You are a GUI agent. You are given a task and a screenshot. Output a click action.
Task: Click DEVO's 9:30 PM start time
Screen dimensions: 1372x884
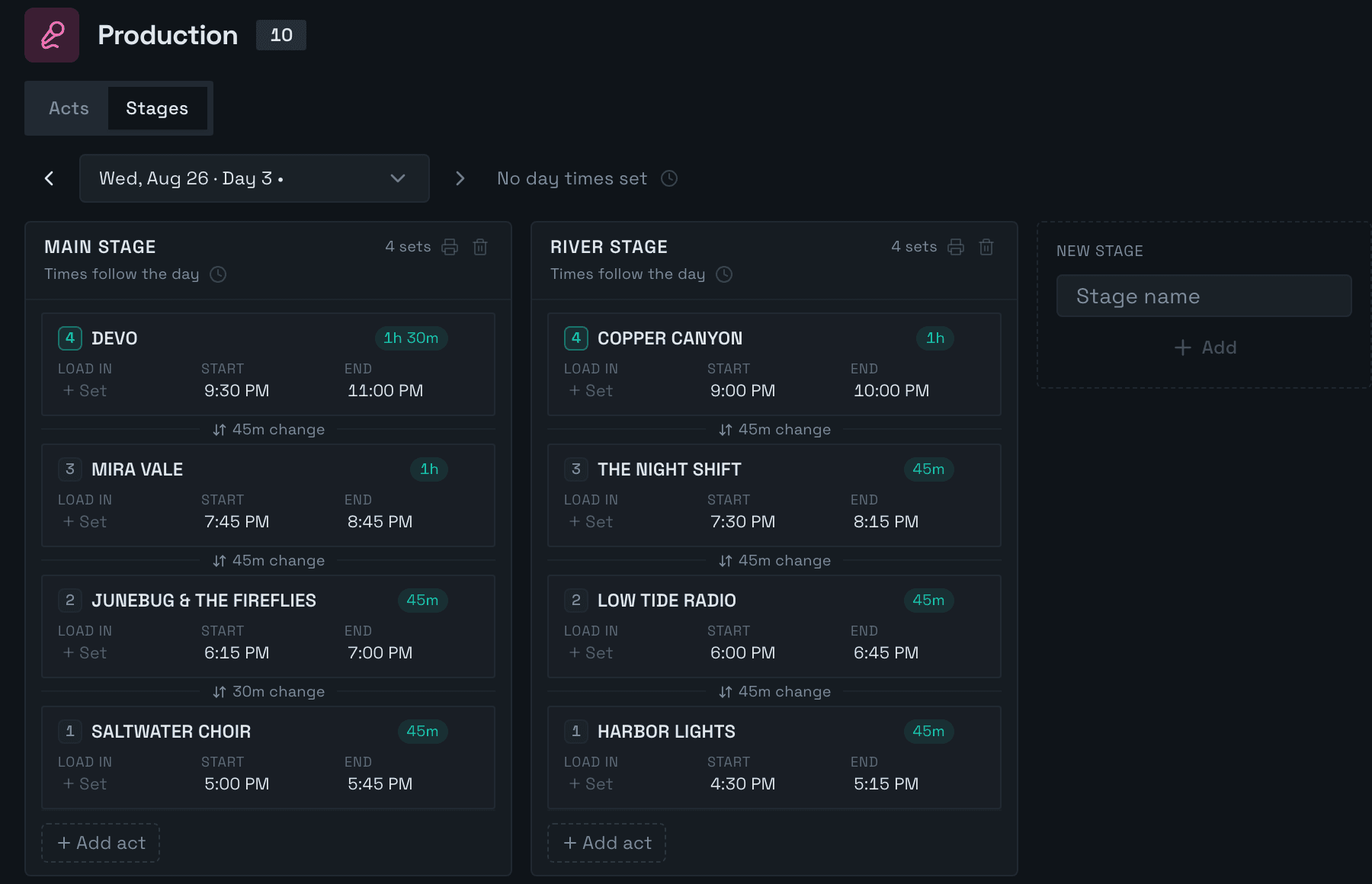click(236, 391)
